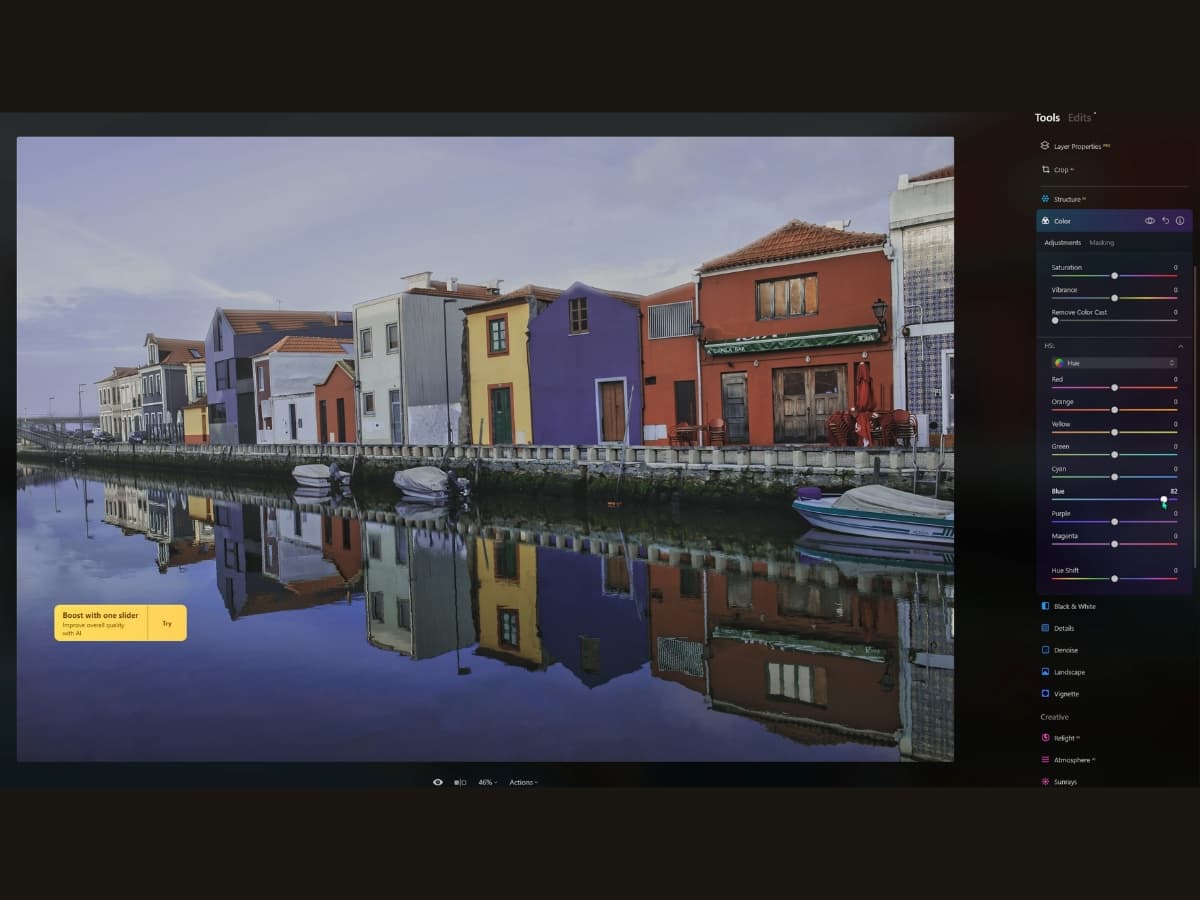Open the Actions dropdown menu
This screenshot has width=1200, height=900.
(x=523, y=782)
